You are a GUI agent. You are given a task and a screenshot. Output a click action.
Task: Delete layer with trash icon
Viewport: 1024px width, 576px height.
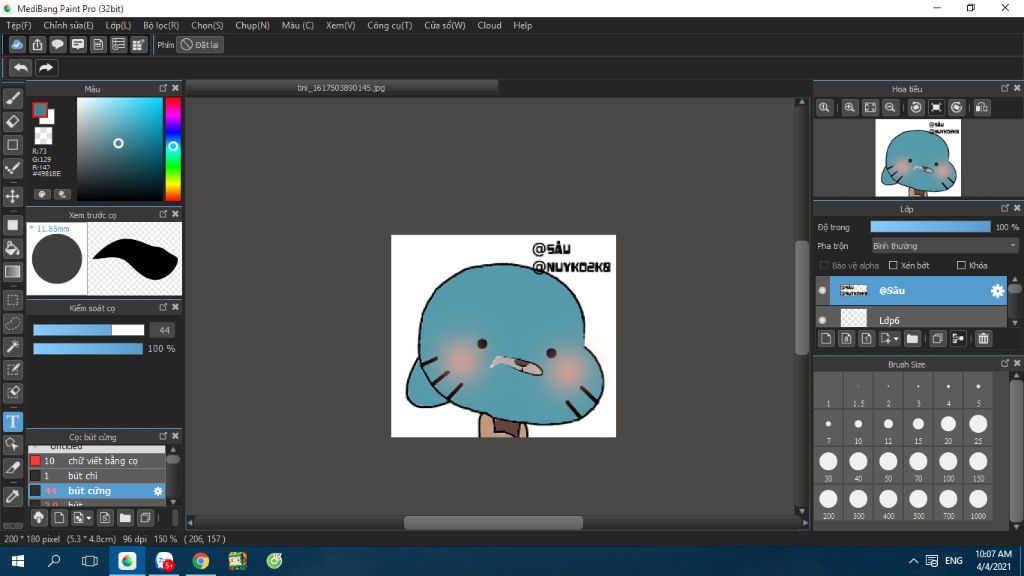pos(984,338)
